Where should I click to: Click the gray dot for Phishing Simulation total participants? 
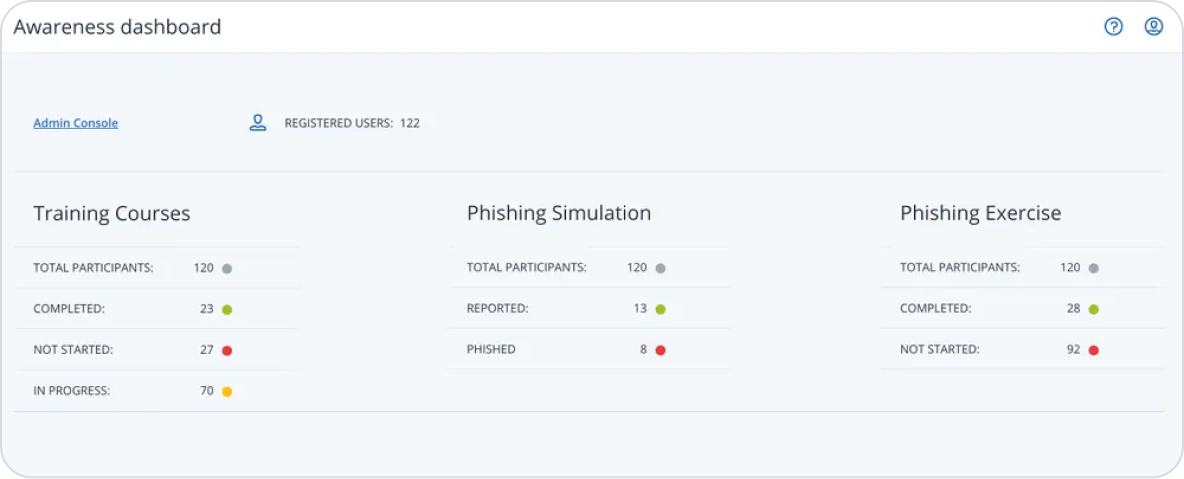click(x=660, y=268)
